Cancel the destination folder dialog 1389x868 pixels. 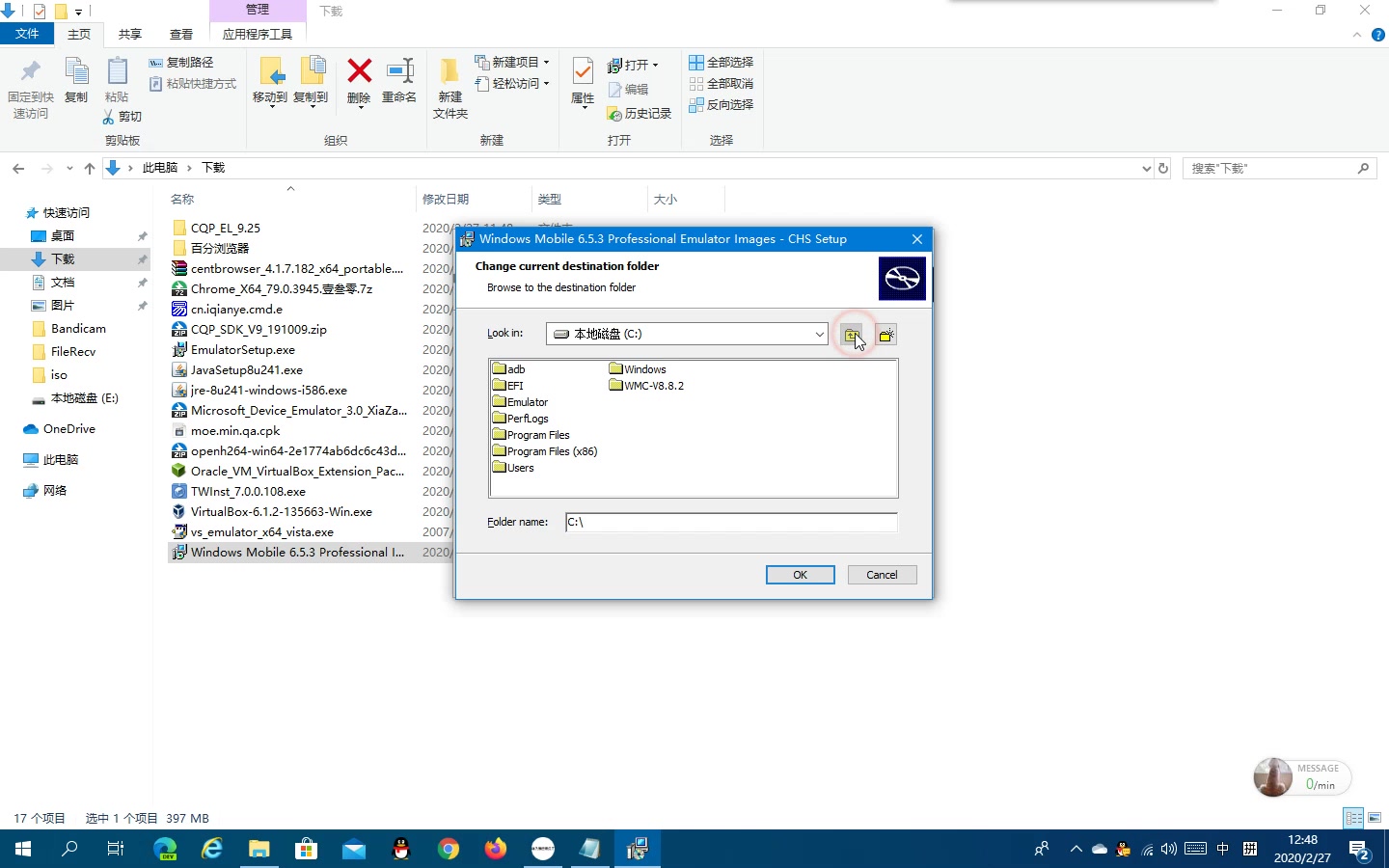coord(882,575)
